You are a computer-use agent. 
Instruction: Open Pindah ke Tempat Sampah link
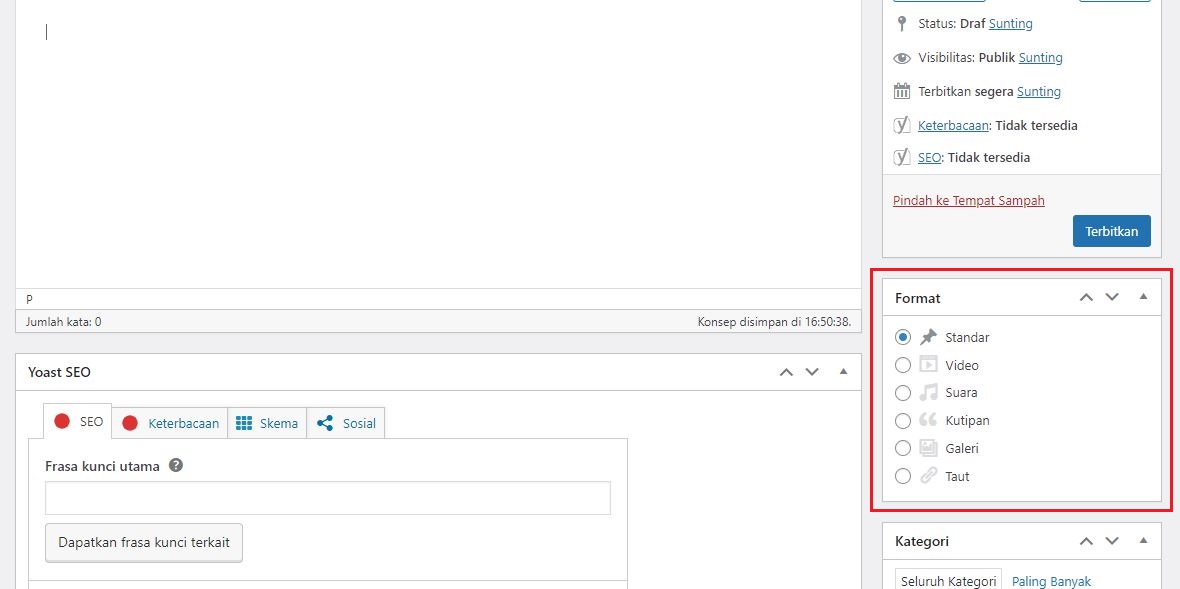(968, 200)
